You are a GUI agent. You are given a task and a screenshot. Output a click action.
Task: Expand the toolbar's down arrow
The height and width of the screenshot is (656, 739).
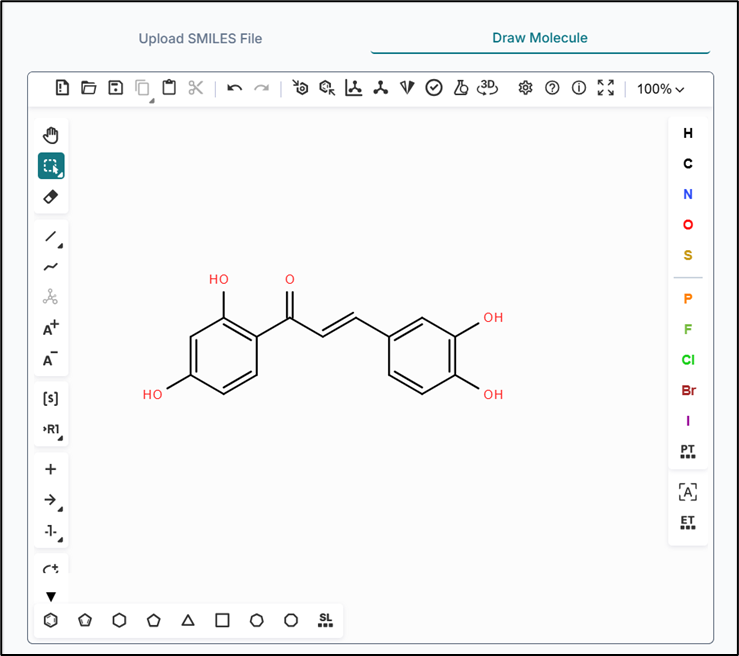(51, 597)
